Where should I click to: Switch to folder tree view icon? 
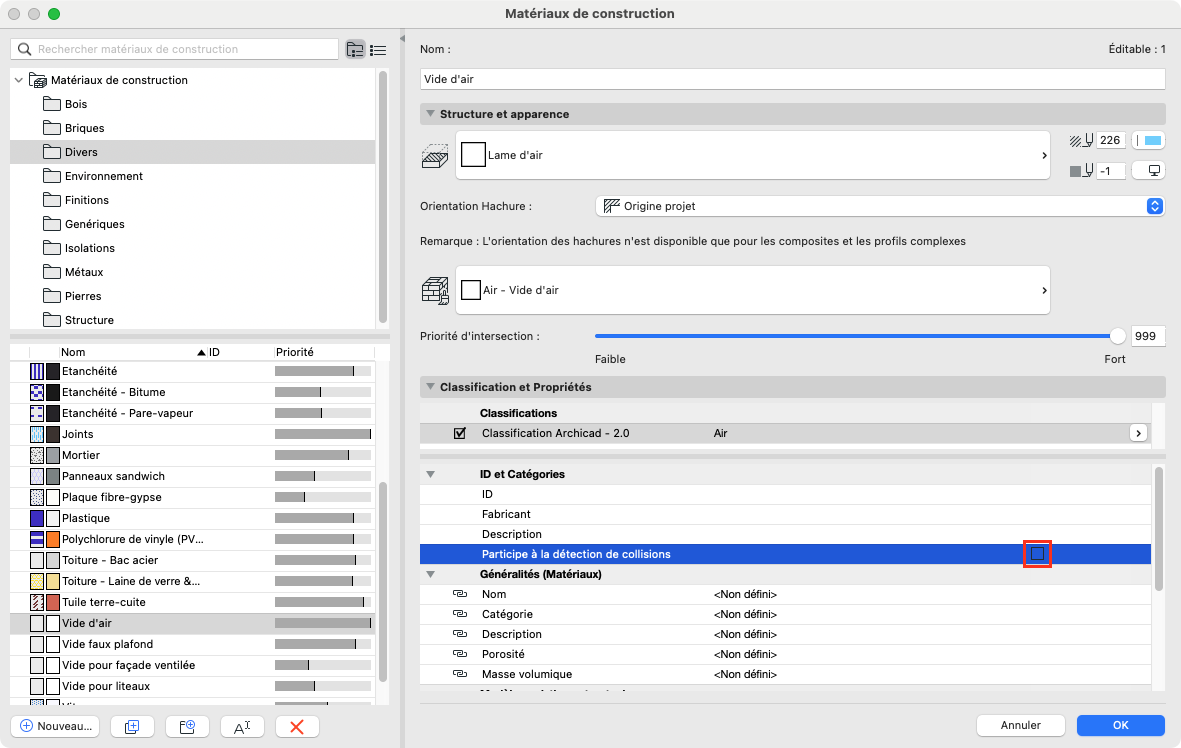355,50
